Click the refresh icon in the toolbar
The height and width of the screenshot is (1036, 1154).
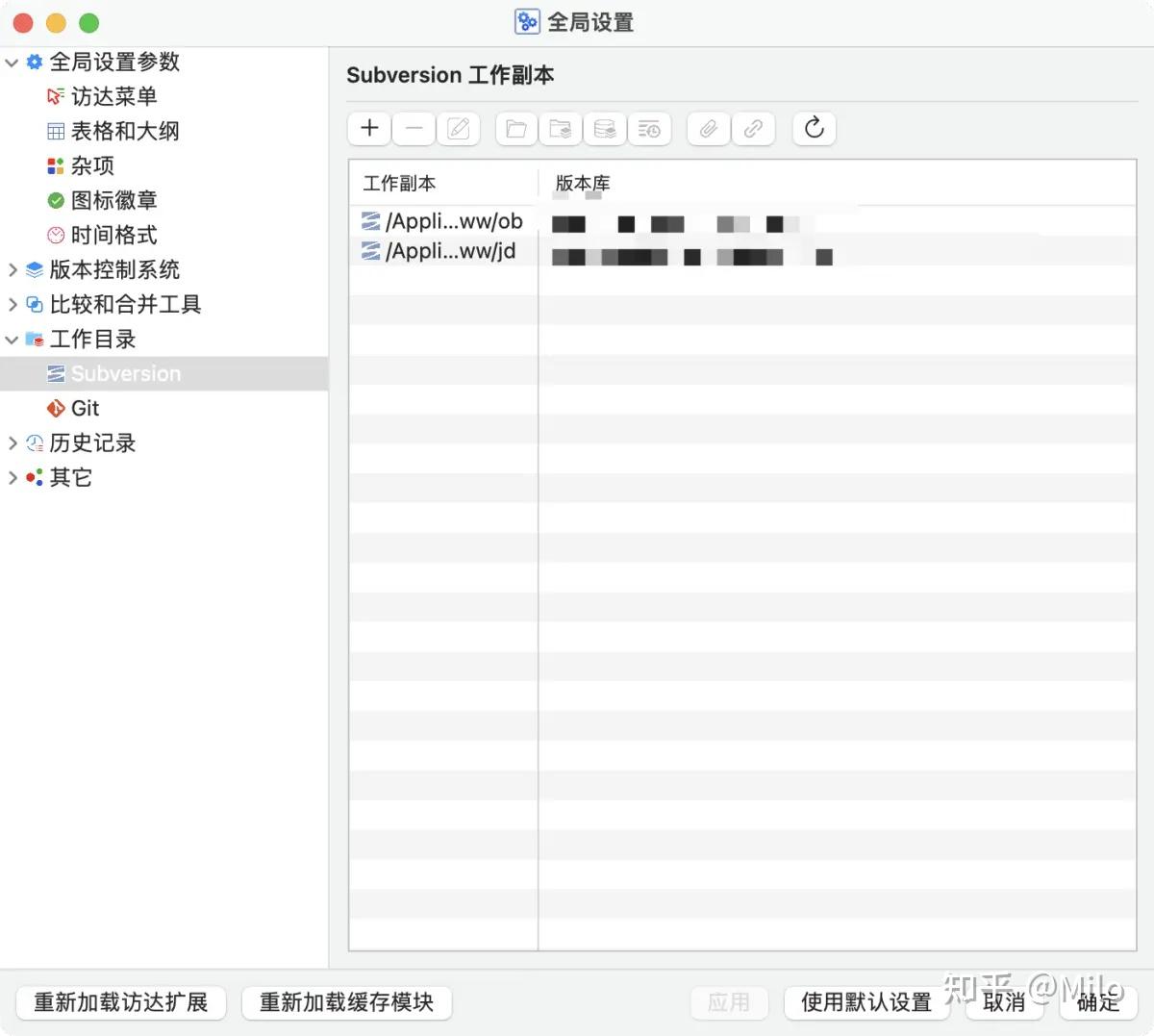pyautogui.click(x=814, y=128)
